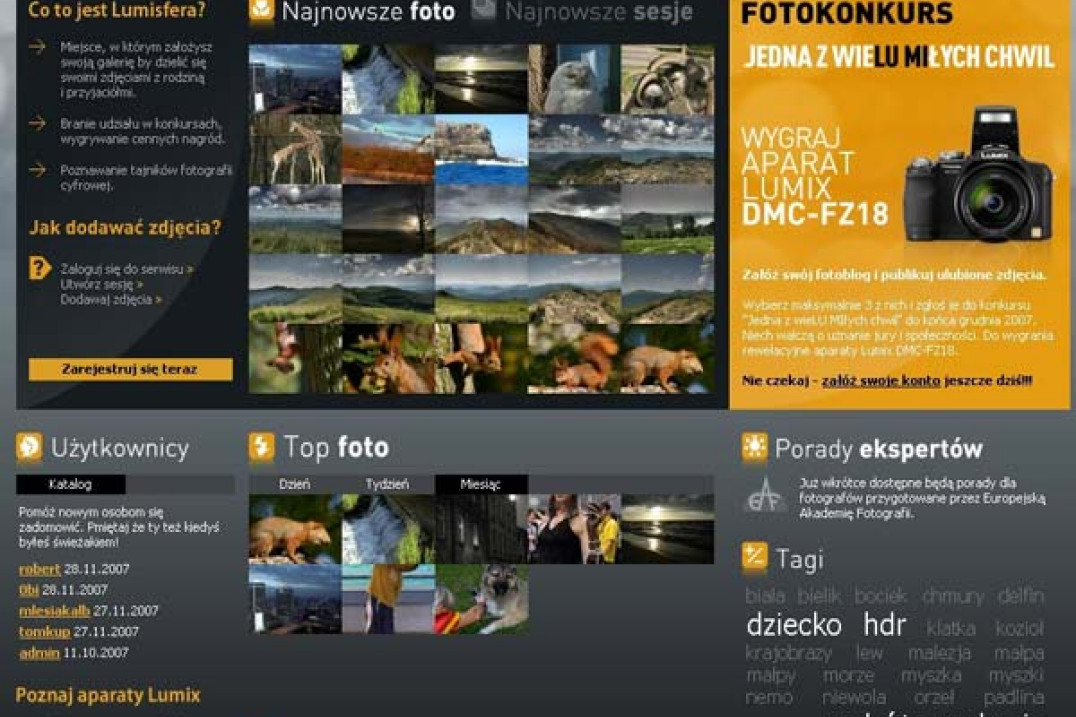Click the 'delfin' tag

[x=1021, y=596]
